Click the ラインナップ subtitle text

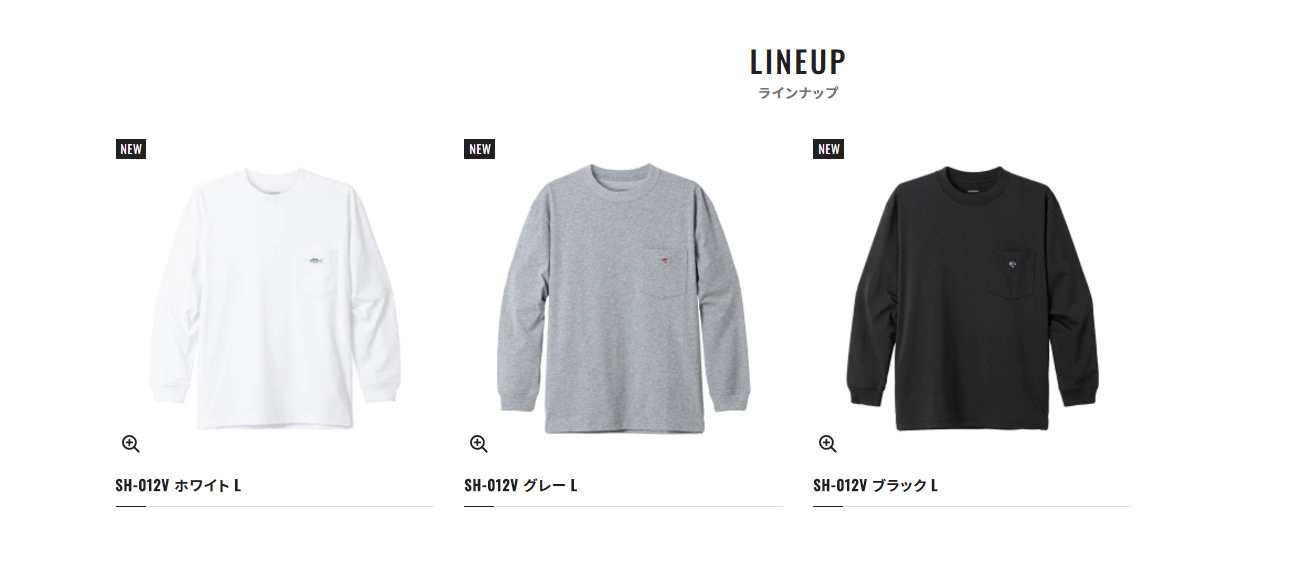[798, 93]
